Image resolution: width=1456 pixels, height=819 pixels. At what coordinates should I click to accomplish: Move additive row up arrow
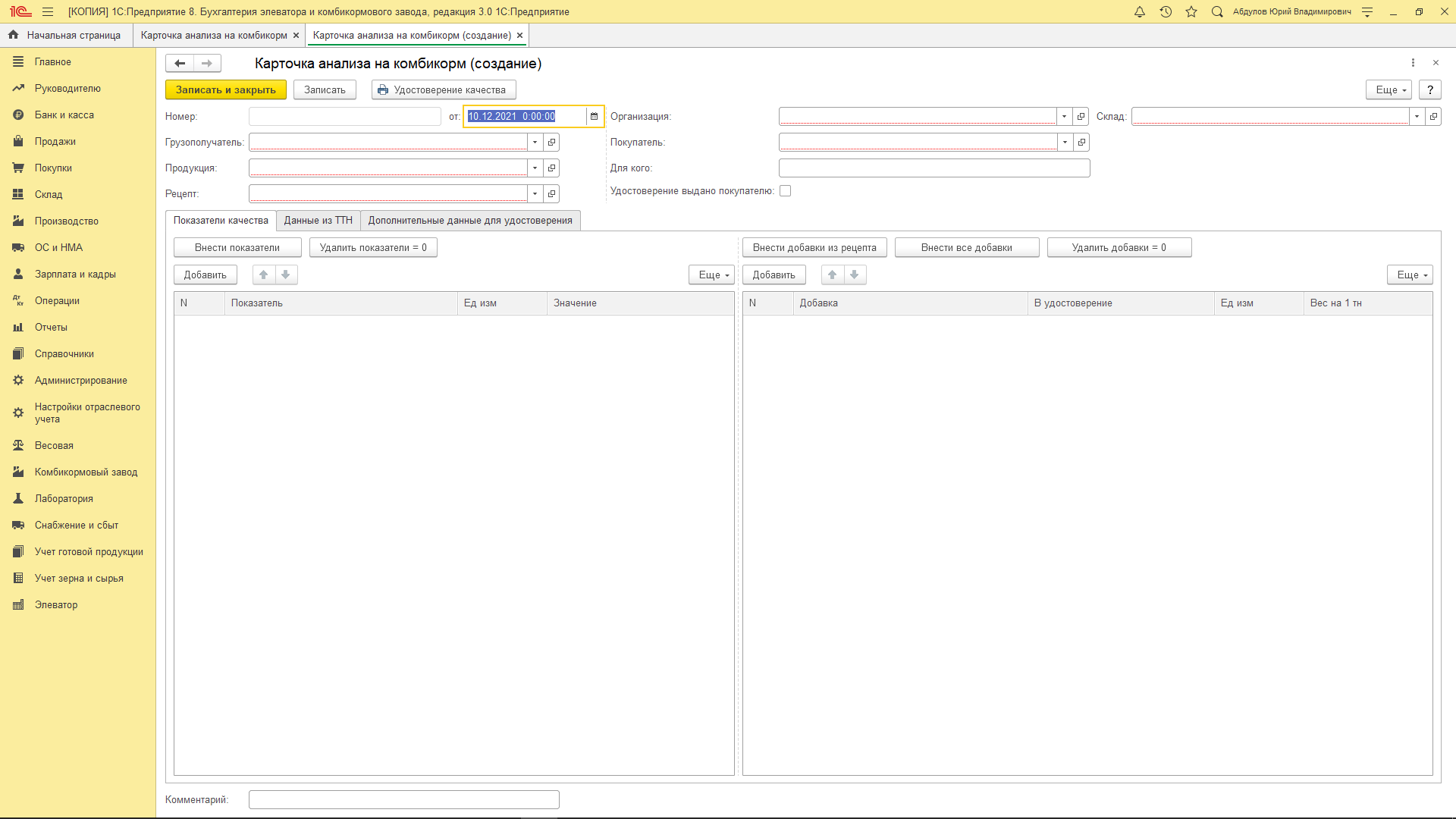833,275
